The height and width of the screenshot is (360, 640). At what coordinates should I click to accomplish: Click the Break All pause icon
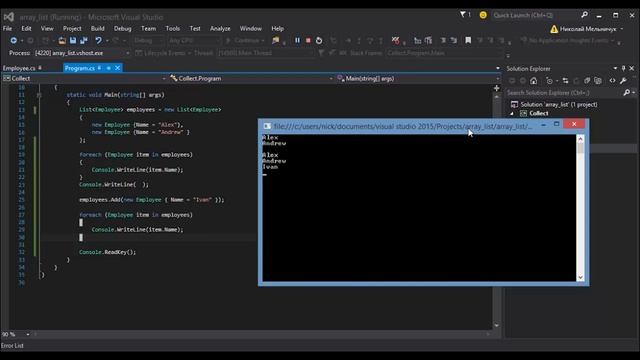coord(297,40)
